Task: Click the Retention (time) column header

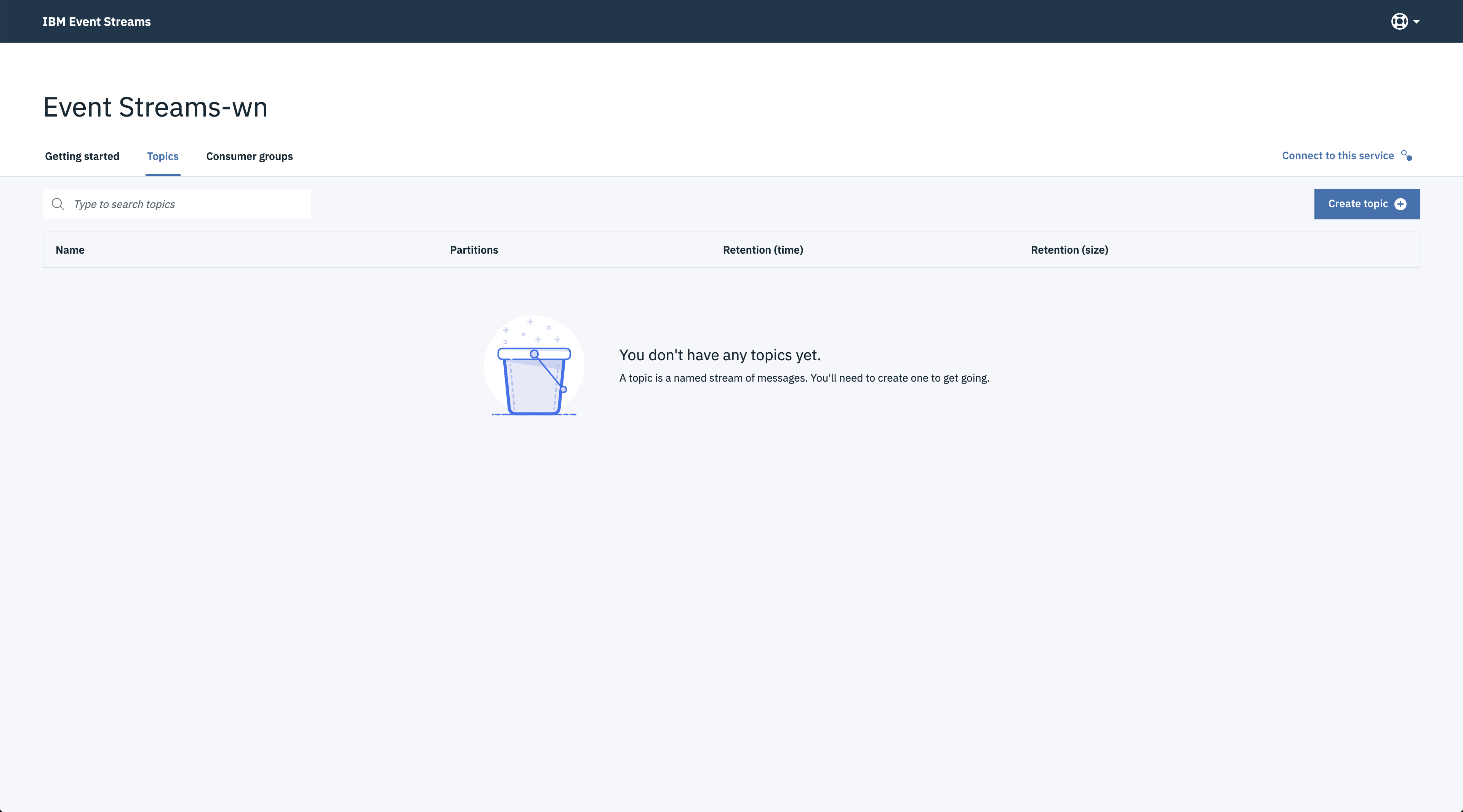Action: [762, 250]
